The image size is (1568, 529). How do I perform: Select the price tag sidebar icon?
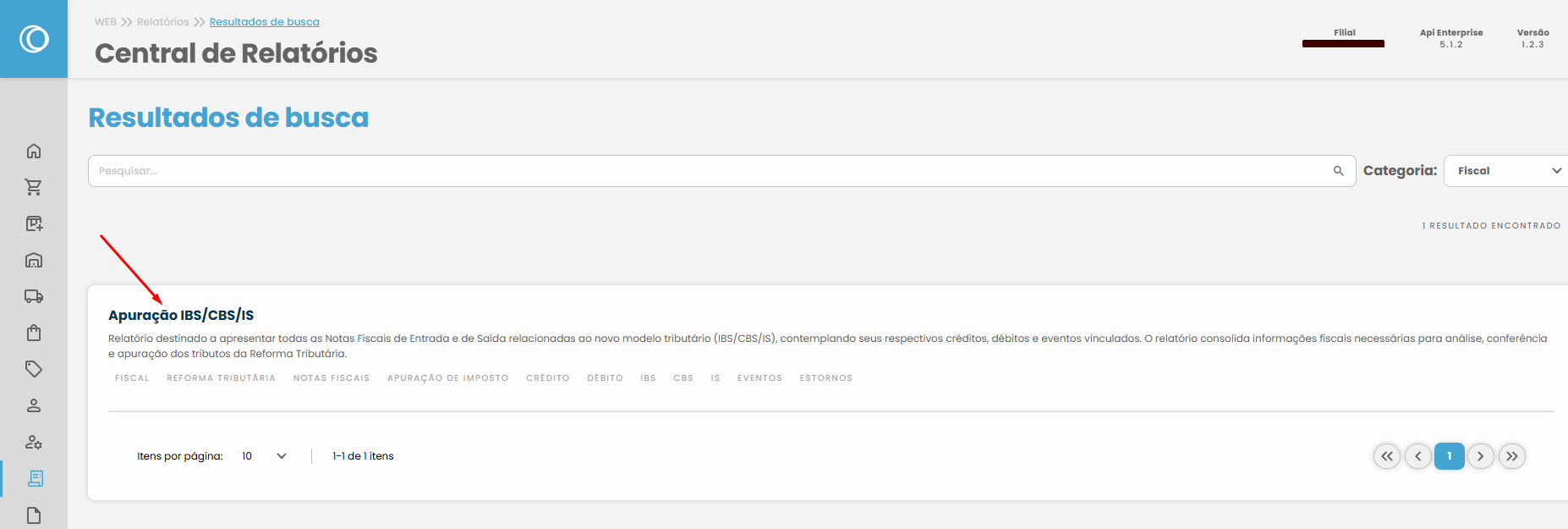(34, 369)
